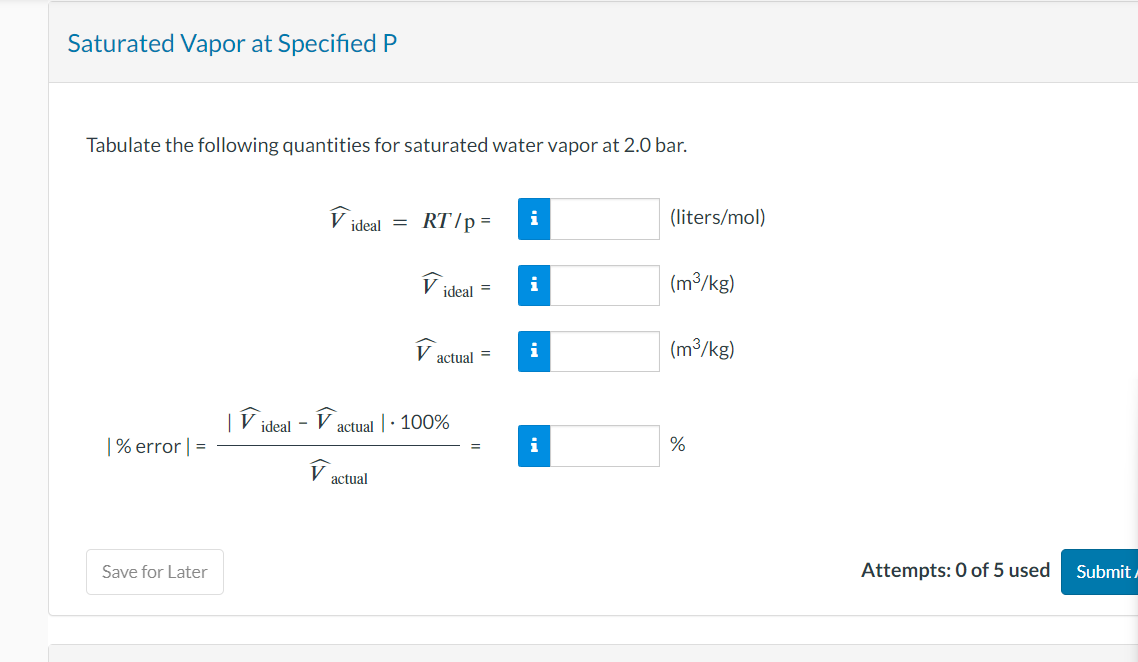Click the % unit label after error field
Image resolution: width=1138 pixels, height=662 pixels.
[677, 445]
